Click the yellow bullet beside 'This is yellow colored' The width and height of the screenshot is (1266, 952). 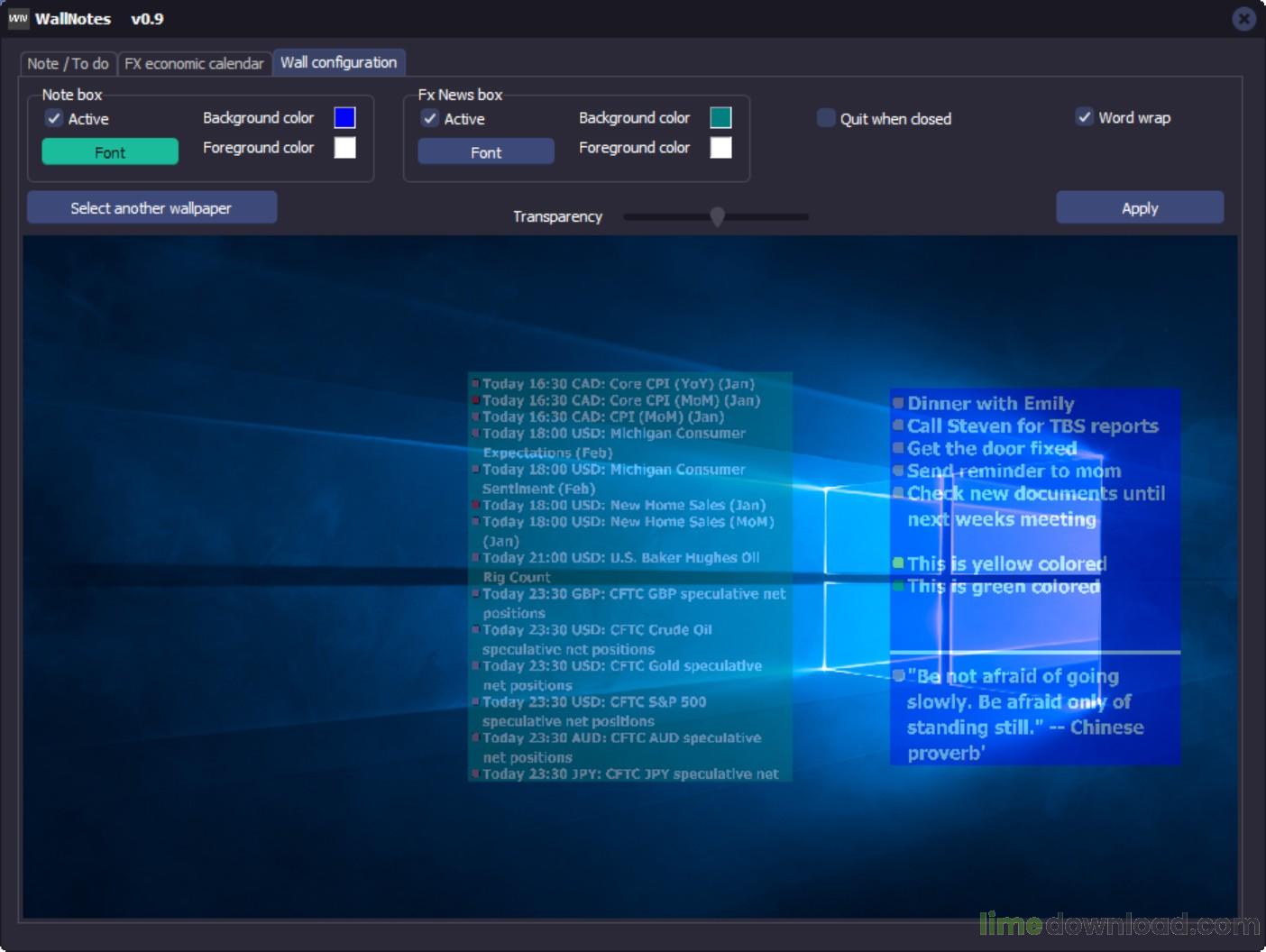(x=897, y=562)
